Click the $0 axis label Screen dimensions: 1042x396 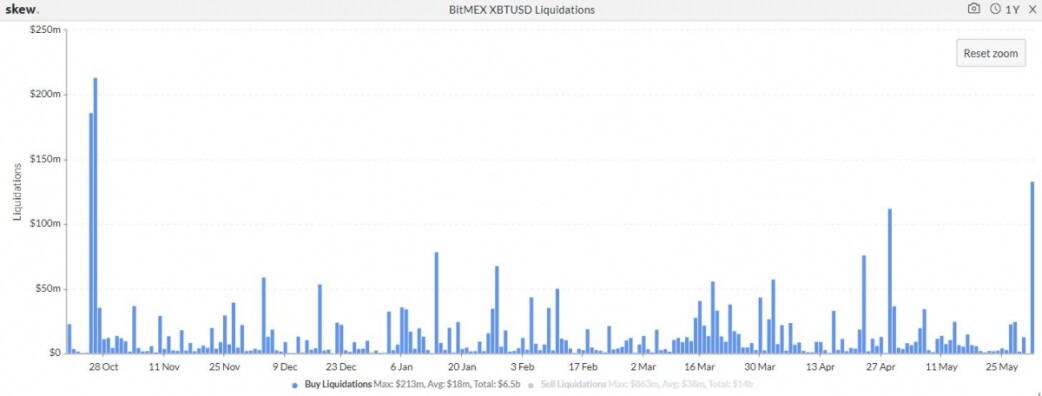click(54, 353)
